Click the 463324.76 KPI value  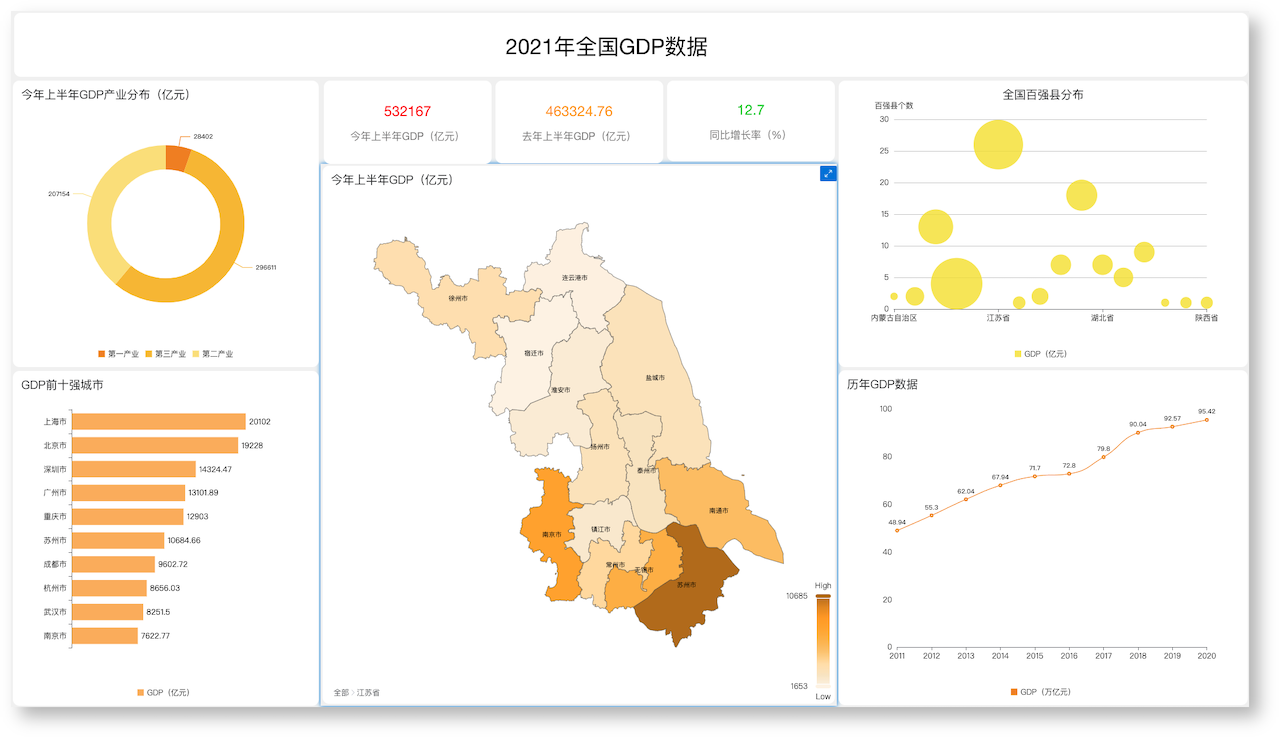click(x=579, y=111)
